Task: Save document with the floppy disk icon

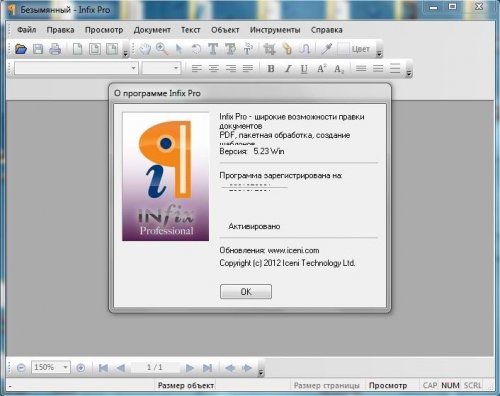Action: click(38, 49)
